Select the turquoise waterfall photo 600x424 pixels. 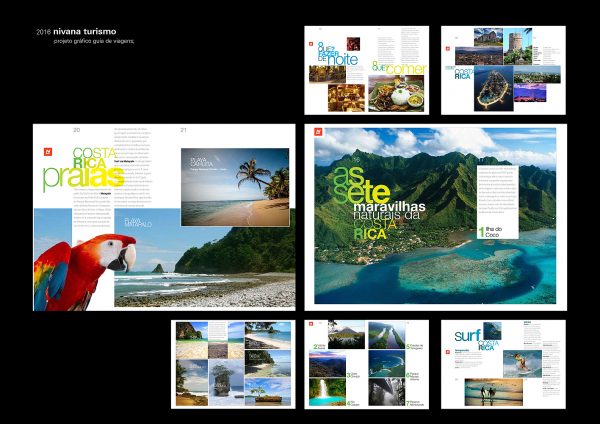[325, 390]
